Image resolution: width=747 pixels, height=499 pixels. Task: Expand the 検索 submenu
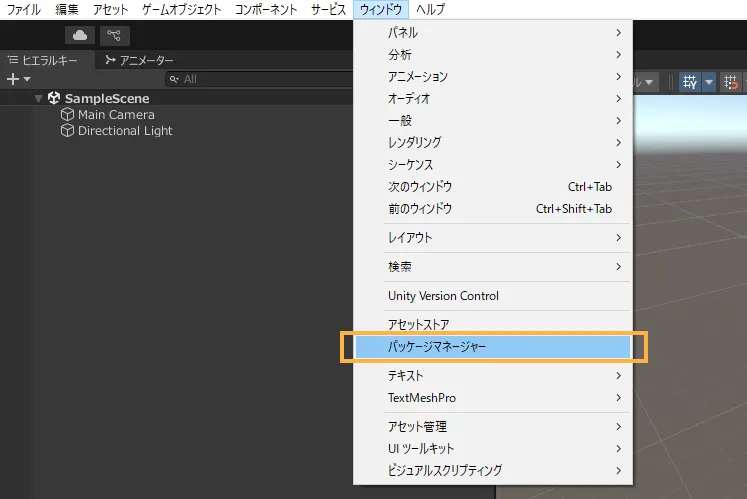click(493, 267)
